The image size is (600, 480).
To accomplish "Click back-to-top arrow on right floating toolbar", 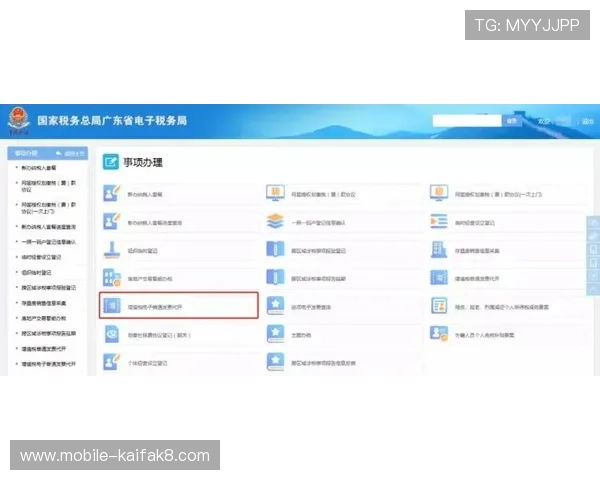I will [x=593, y=289].
